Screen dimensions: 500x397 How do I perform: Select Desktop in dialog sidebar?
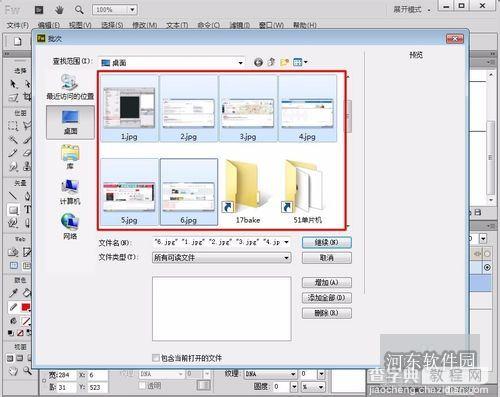point(70,122)
